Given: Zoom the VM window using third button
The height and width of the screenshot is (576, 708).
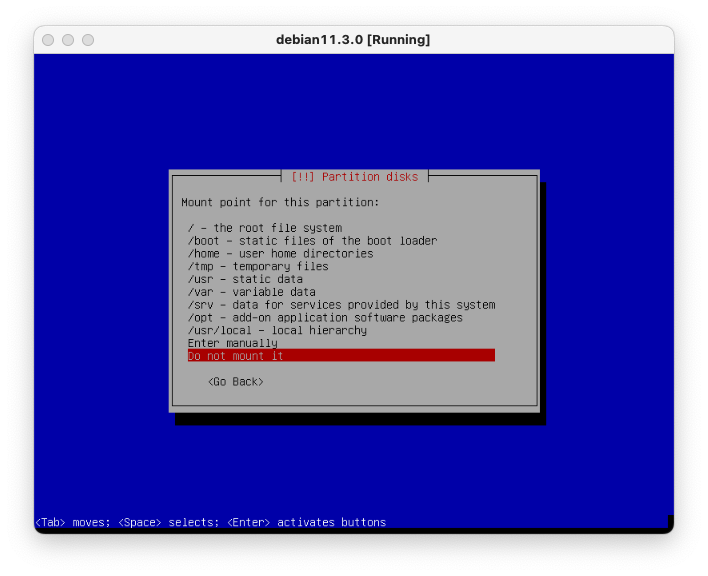Looking at the screenshot, I should 88,40.
